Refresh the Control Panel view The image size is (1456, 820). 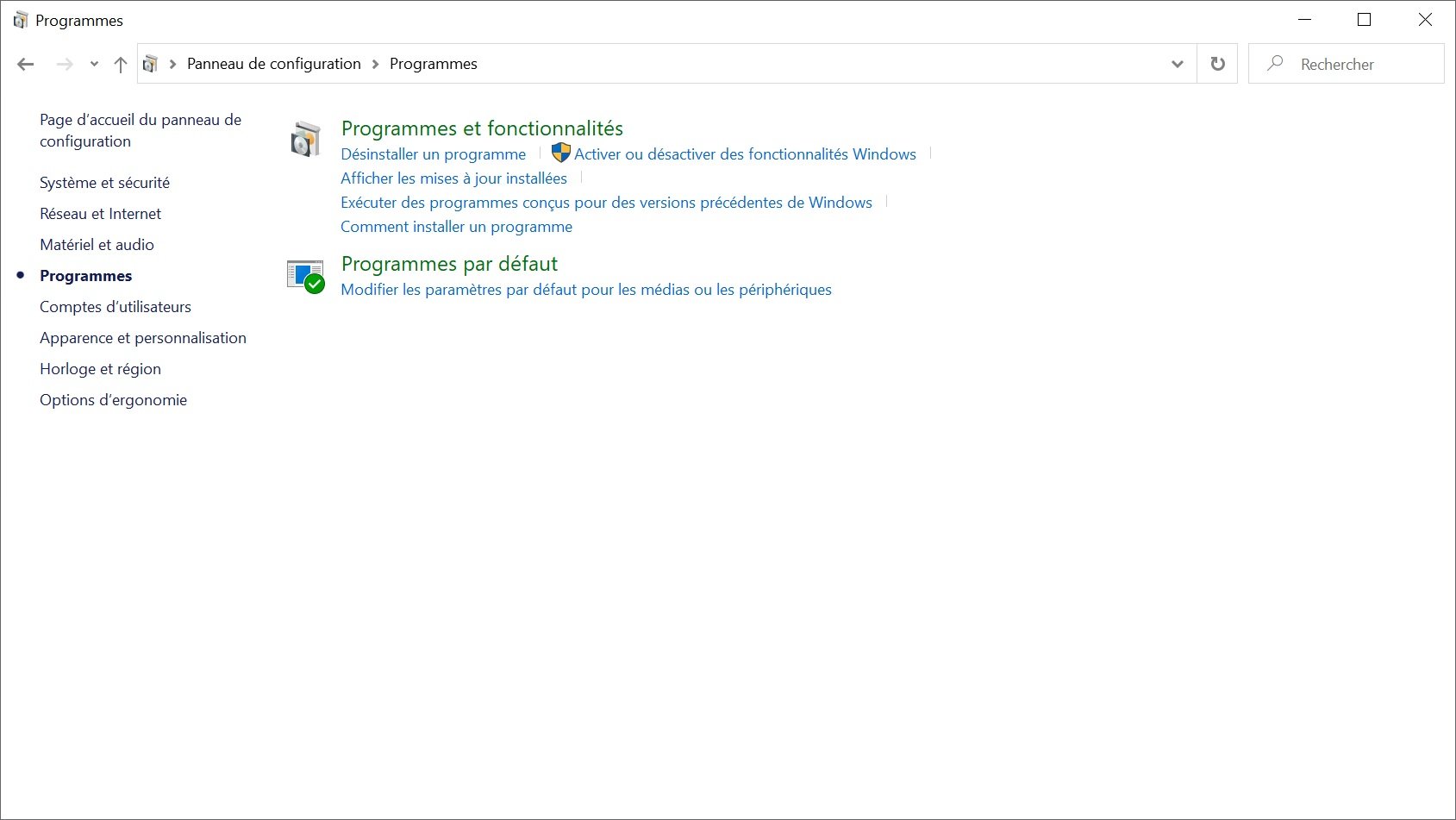point(1217,64)
